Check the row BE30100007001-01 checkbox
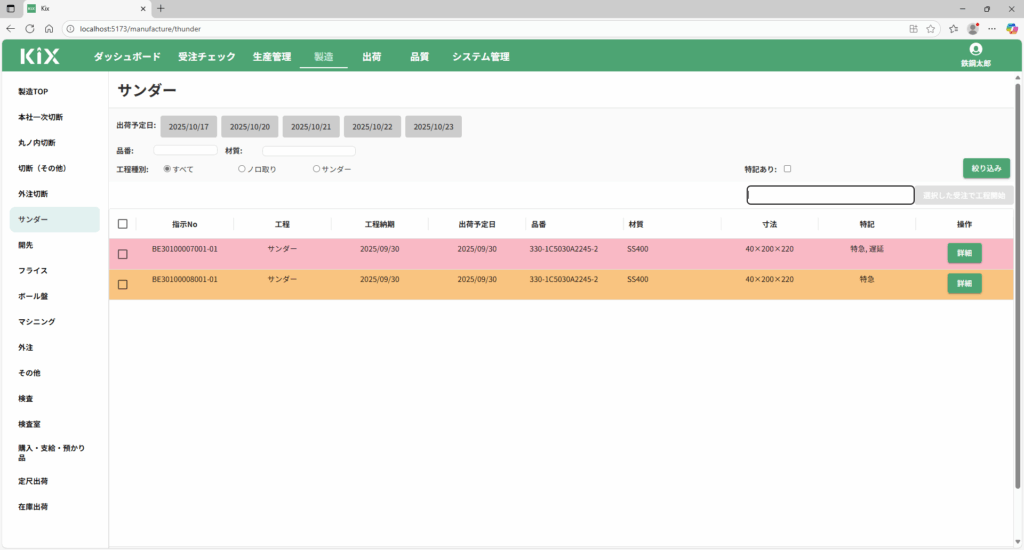Screen dimensions: 1024x550 click(x=123, y=254)
